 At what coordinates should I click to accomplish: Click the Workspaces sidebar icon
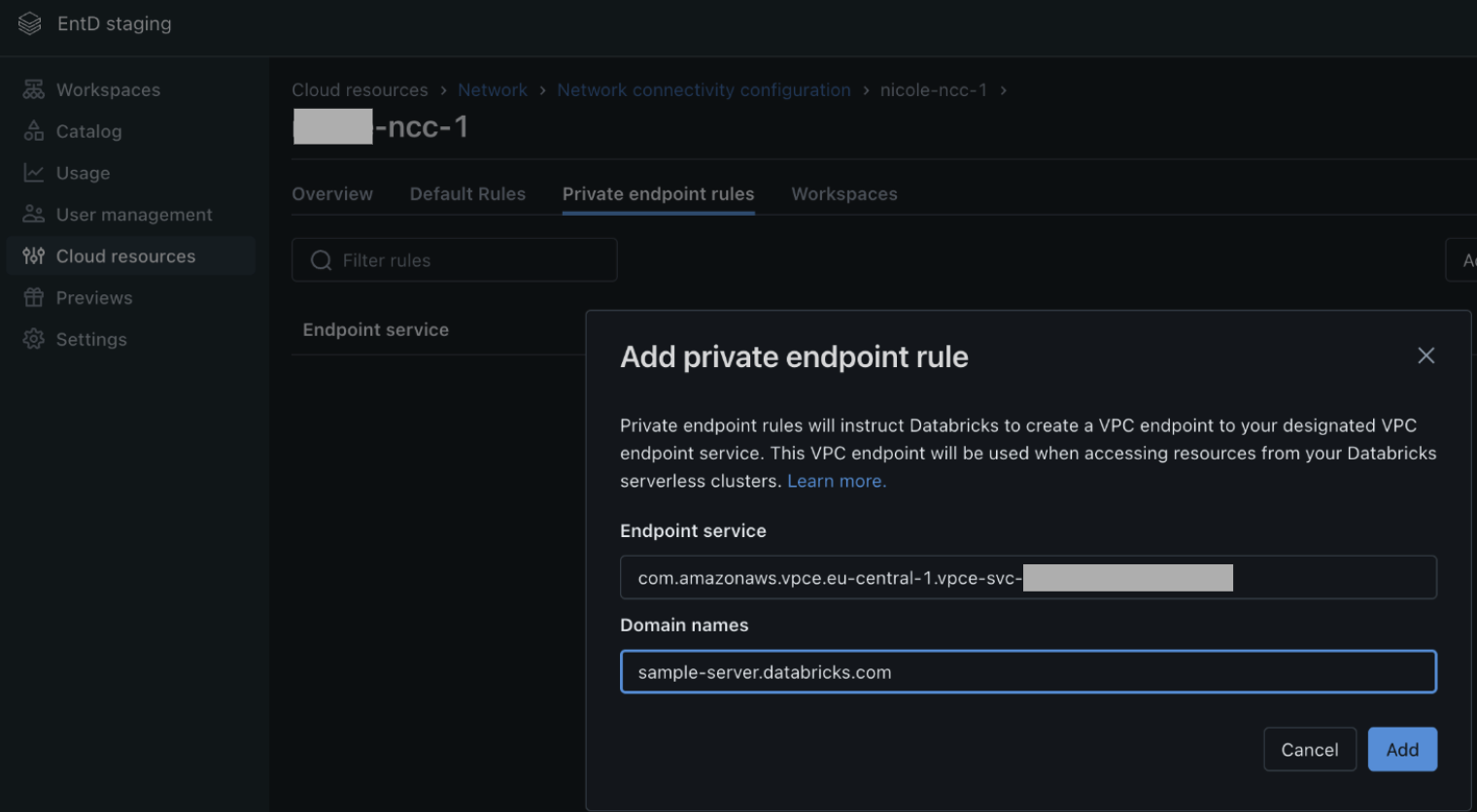click(x=34, y=89)
